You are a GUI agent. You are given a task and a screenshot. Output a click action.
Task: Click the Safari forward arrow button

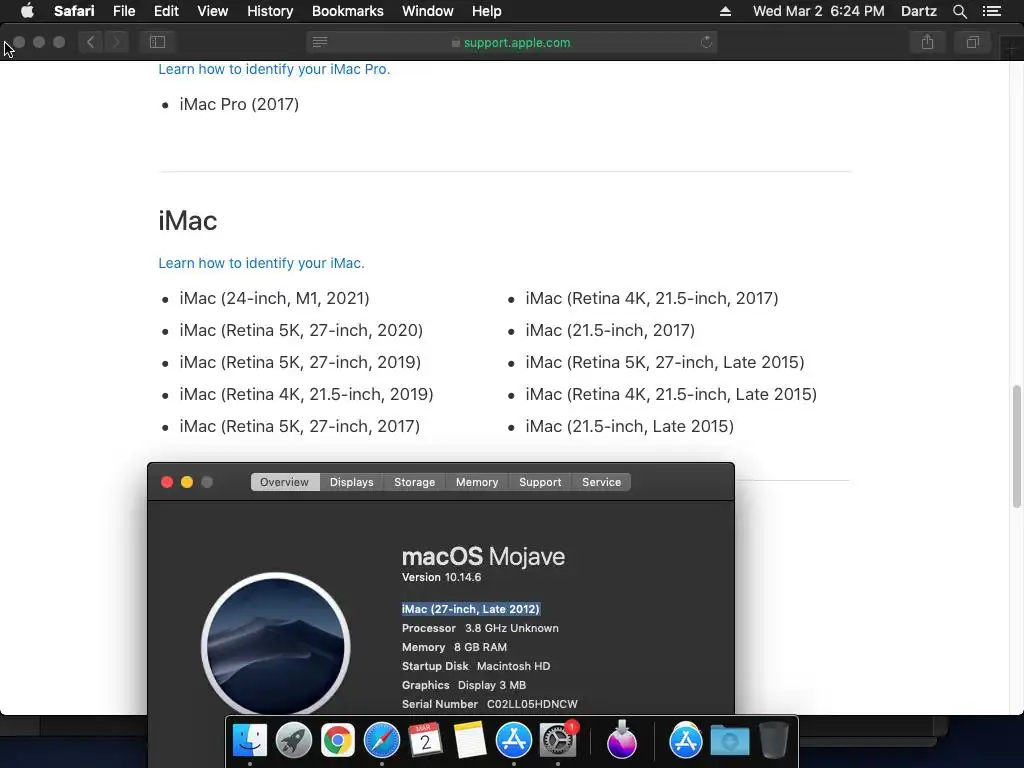pyautogui.click(x=116, y=42)
